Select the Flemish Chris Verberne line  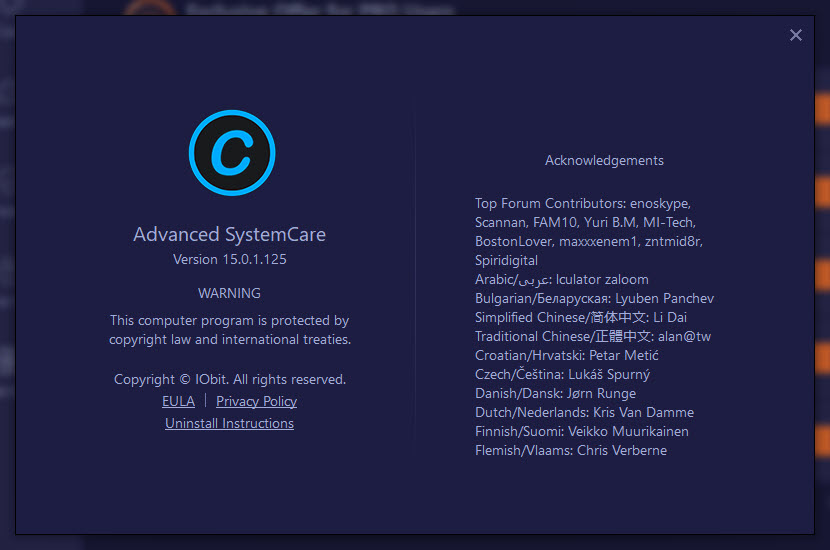571,450
